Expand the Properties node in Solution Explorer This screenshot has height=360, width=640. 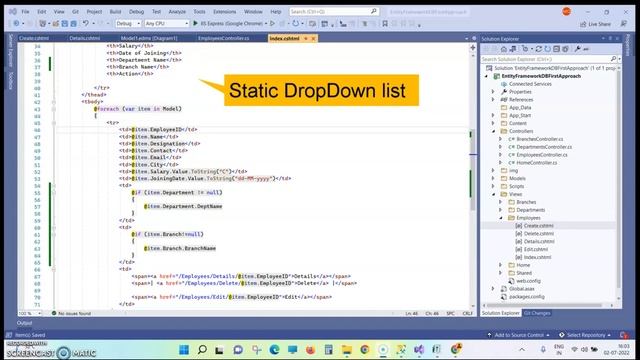tap(493, 92)
